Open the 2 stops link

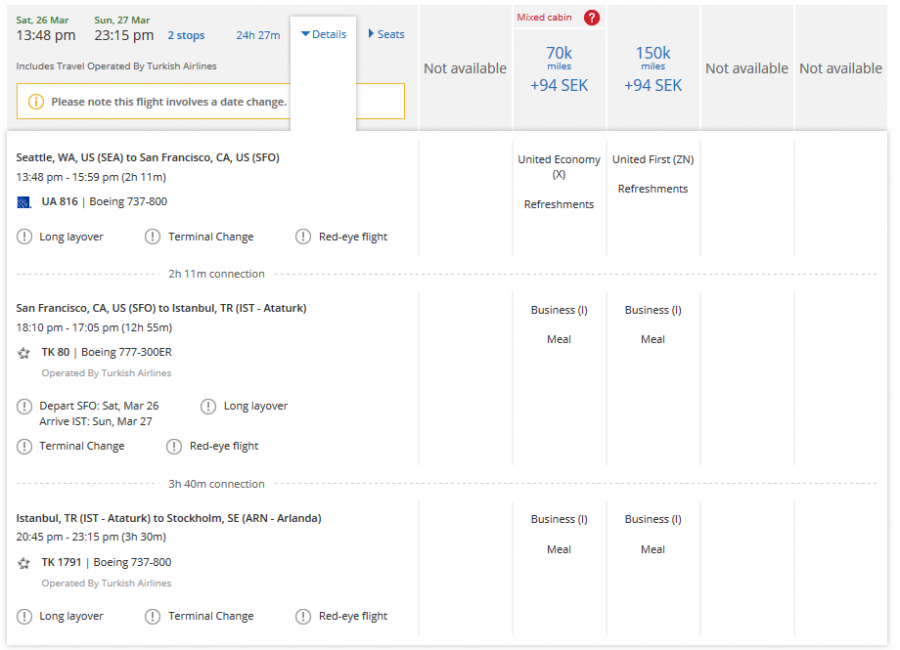tap(186, 36)
